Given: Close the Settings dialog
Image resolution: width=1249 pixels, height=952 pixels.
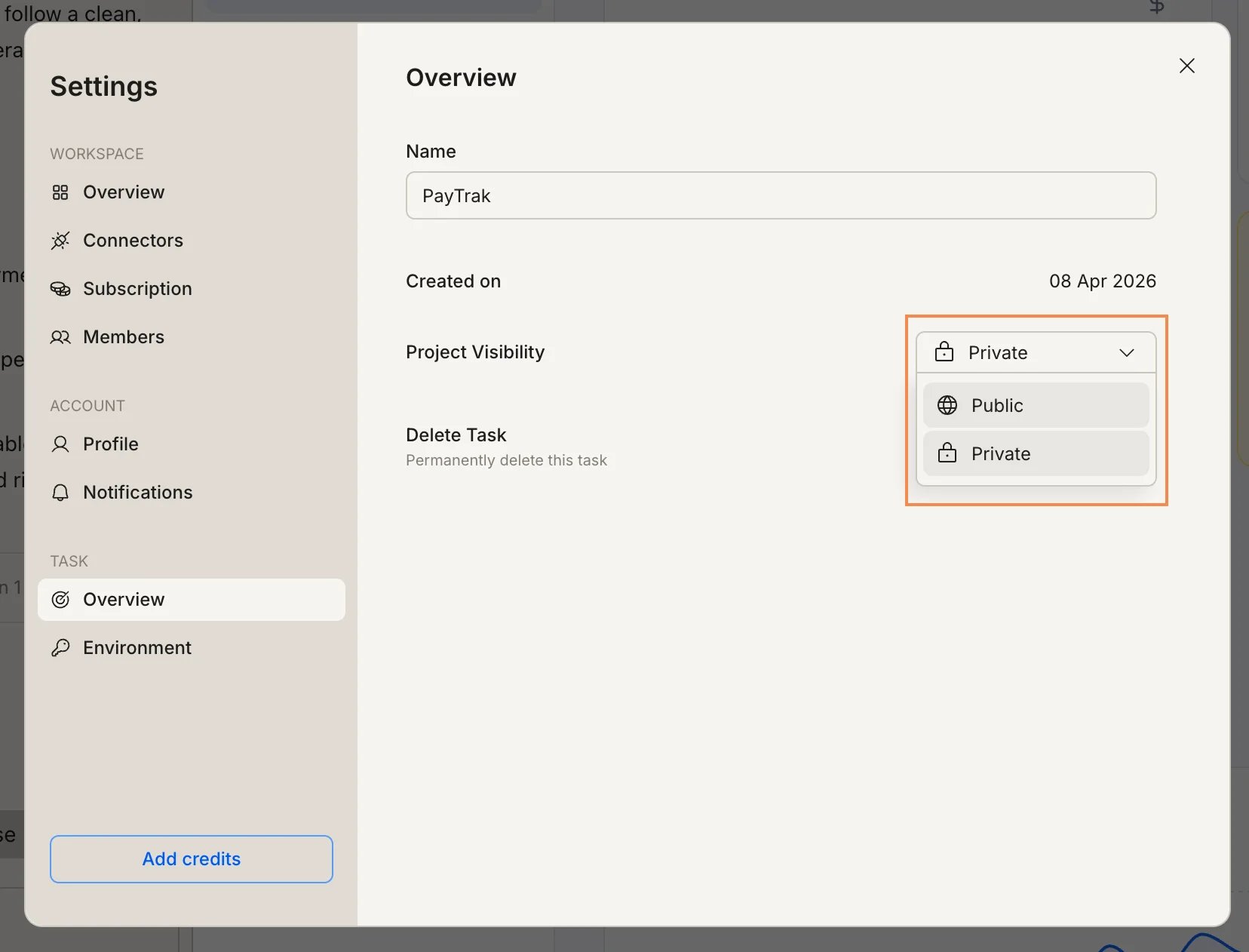Looking at the screenshot, I should pos(1187,66).
